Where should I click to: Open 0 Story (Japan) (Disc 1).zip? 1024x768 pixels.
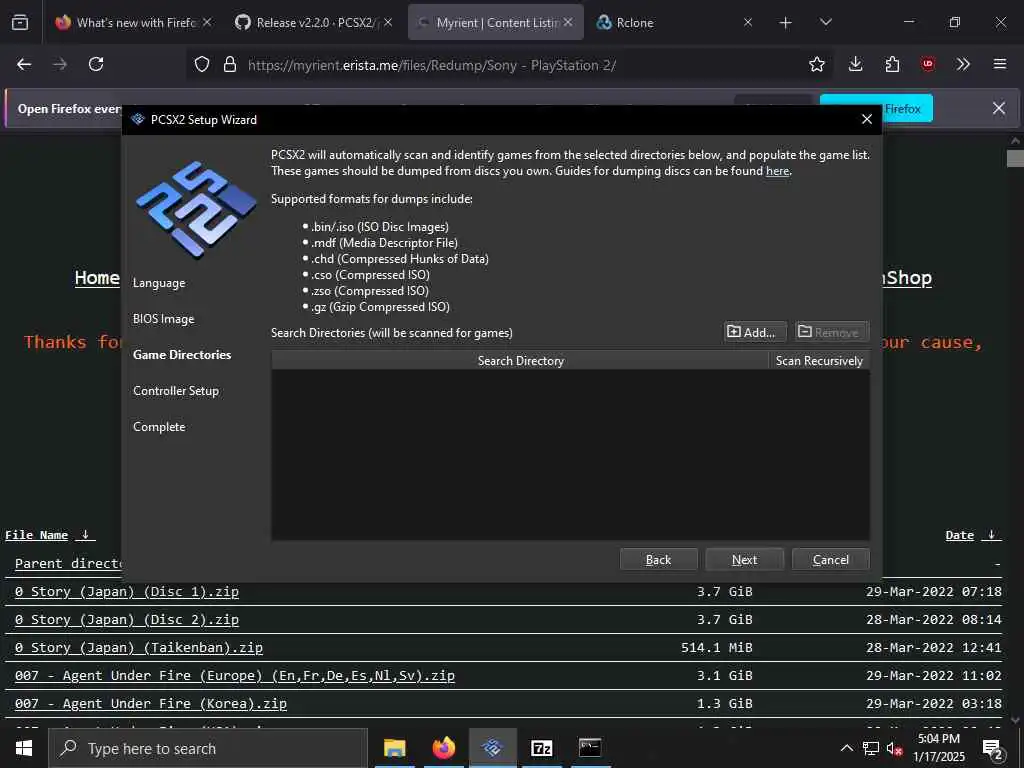pos(127,592)
